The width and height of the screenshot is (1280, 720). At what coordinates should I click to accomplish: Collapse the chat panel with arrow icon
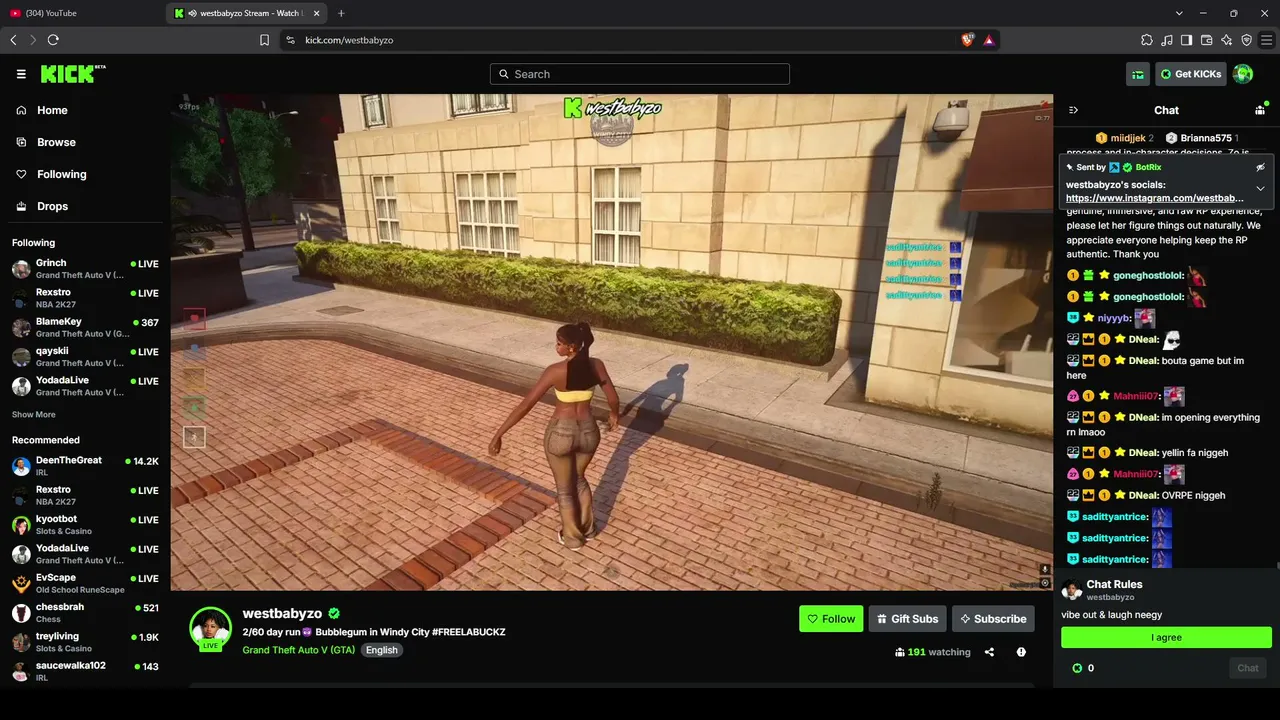pos(1073,110)
